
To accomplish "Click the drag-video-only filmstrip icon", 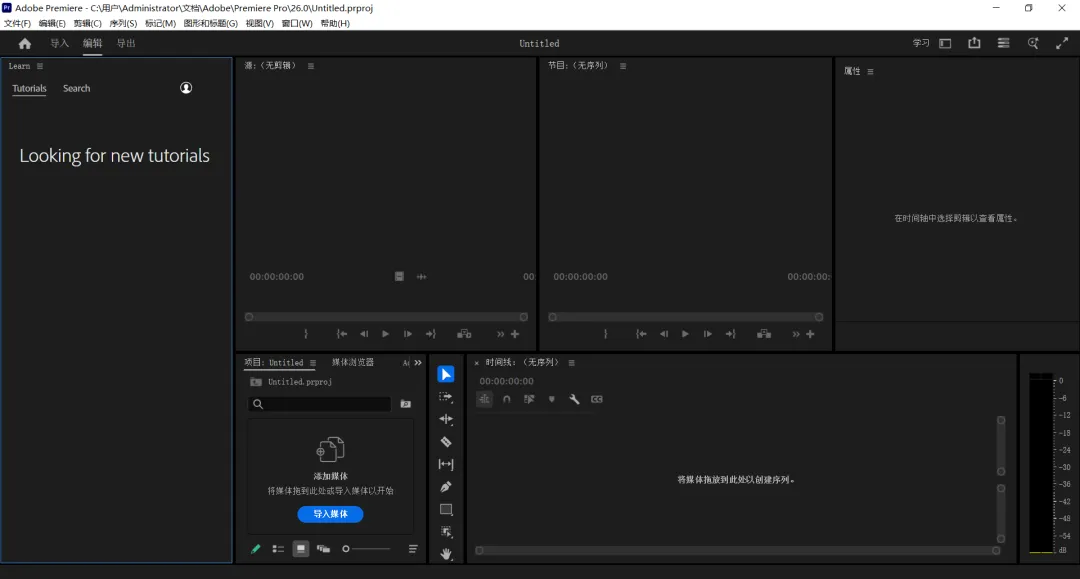I will coord(399,277).
